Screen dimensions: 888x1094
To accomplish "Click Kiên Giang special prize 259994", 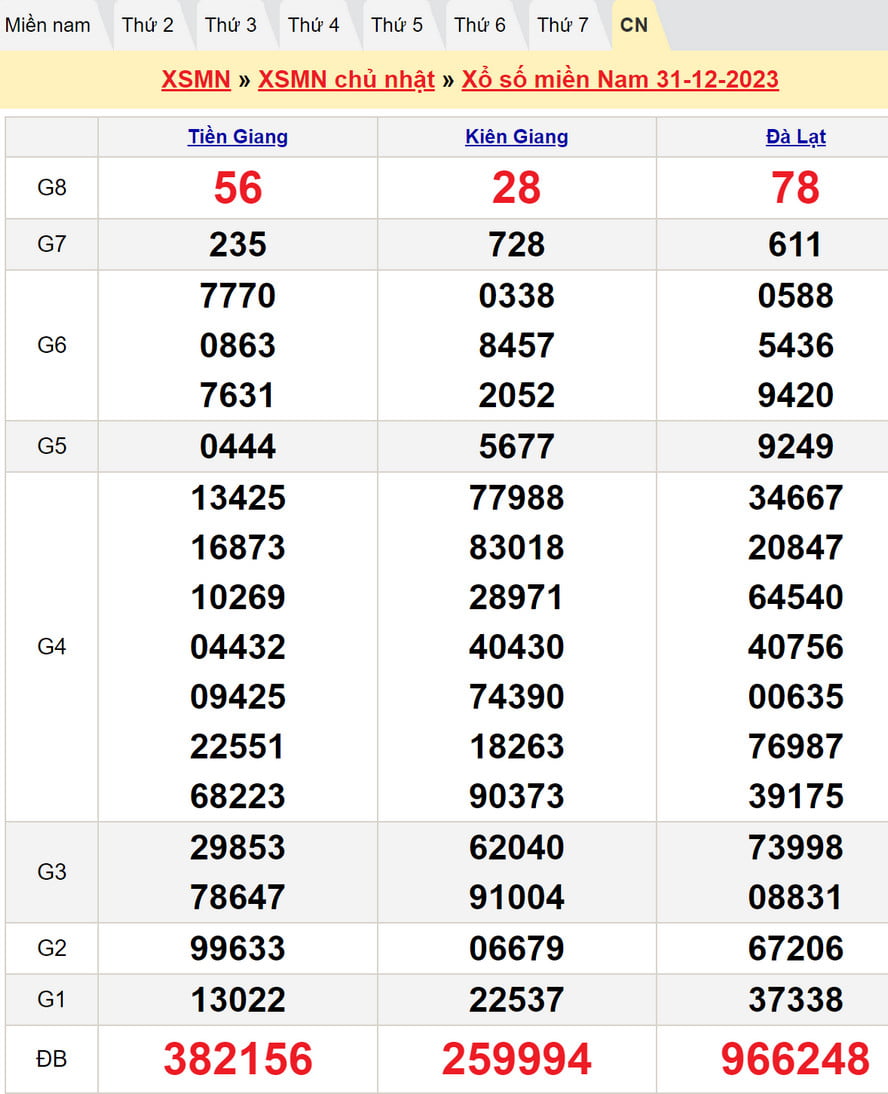I will (517, 1059).
